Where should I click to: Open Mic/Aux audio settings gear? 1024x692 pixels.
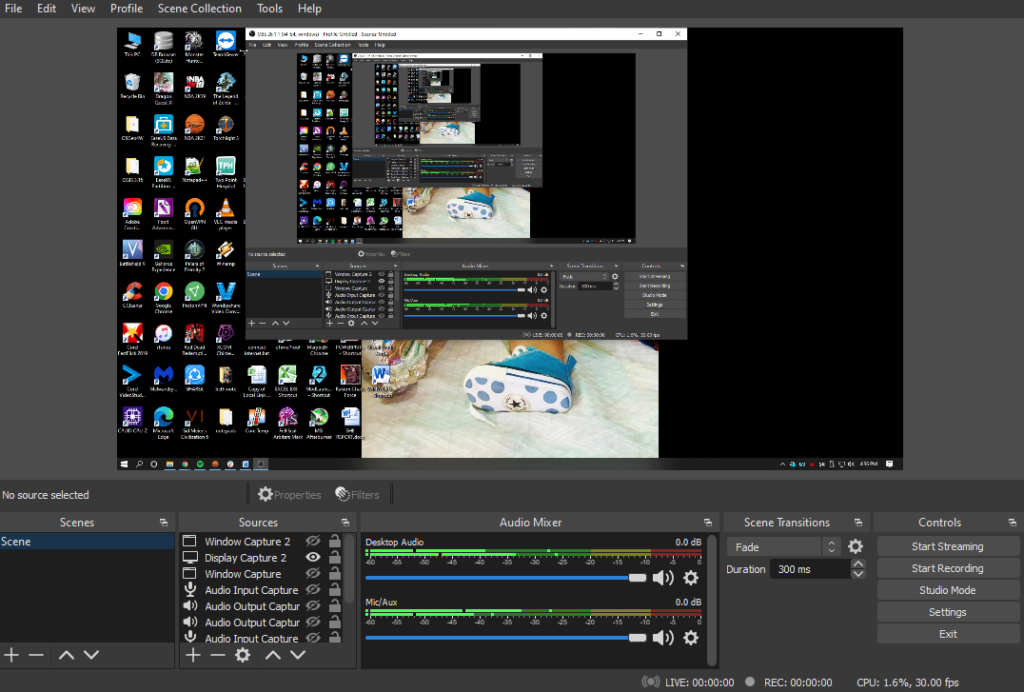click(x=690, y=637)
